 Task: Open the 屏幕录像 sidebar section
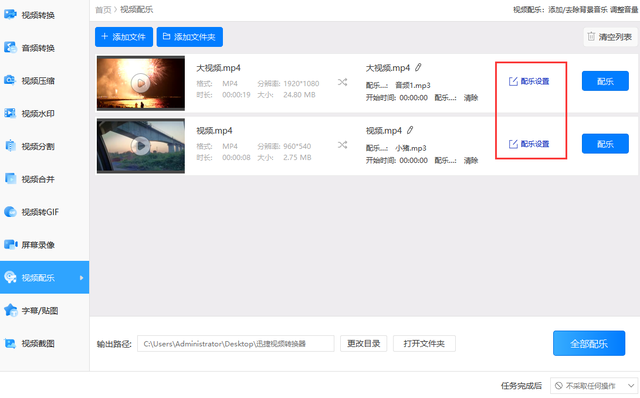click(x=44, y=245)
